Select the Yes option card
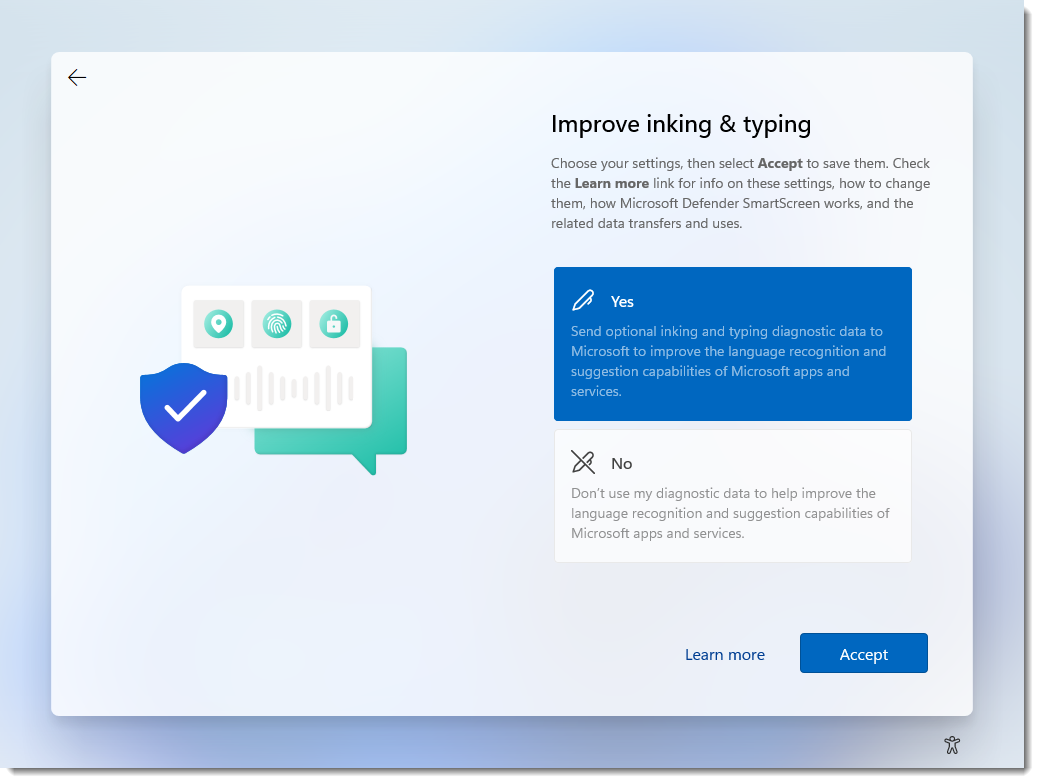Screen dimensions: 1039x783 [x=733, y=343]
